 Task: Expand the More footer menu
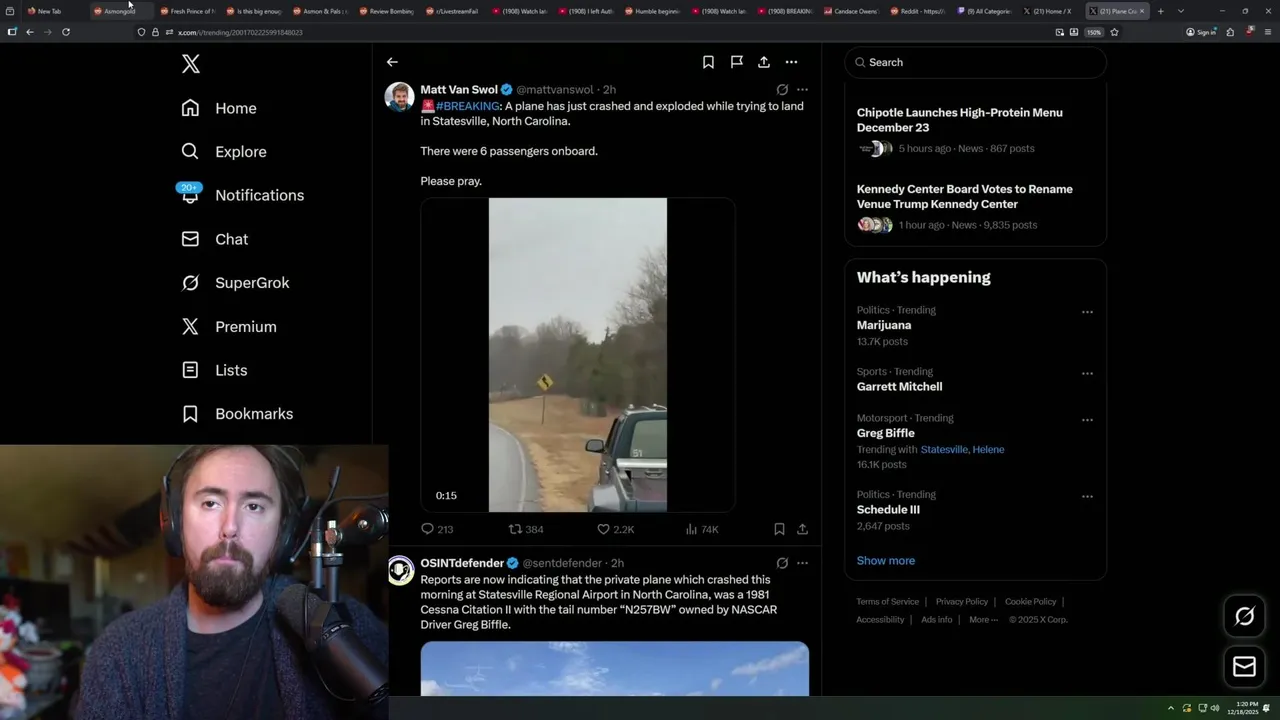tap(983, 620)
